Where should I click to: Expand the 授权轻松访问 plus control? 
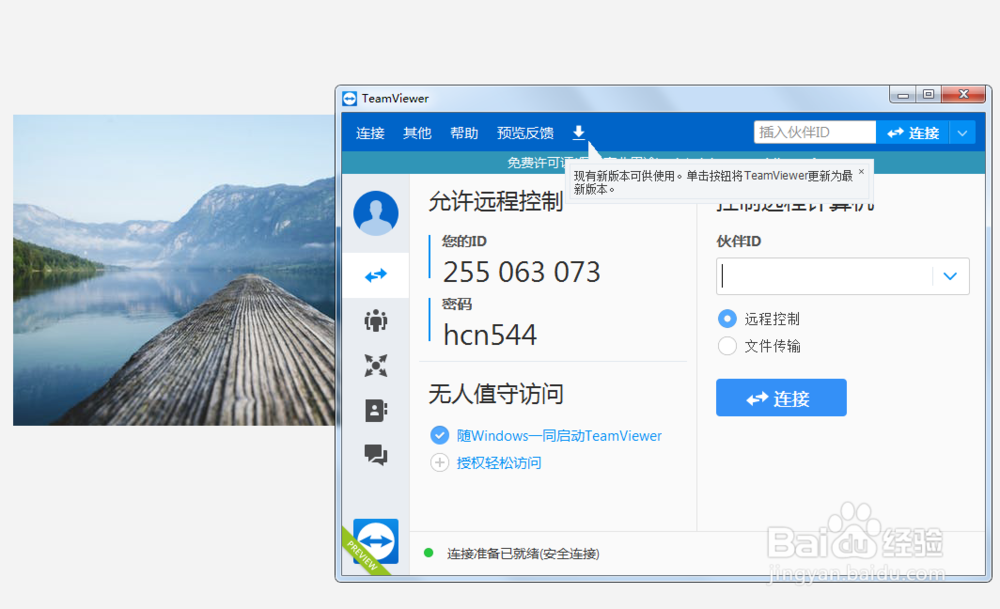[x=440, y=463]
